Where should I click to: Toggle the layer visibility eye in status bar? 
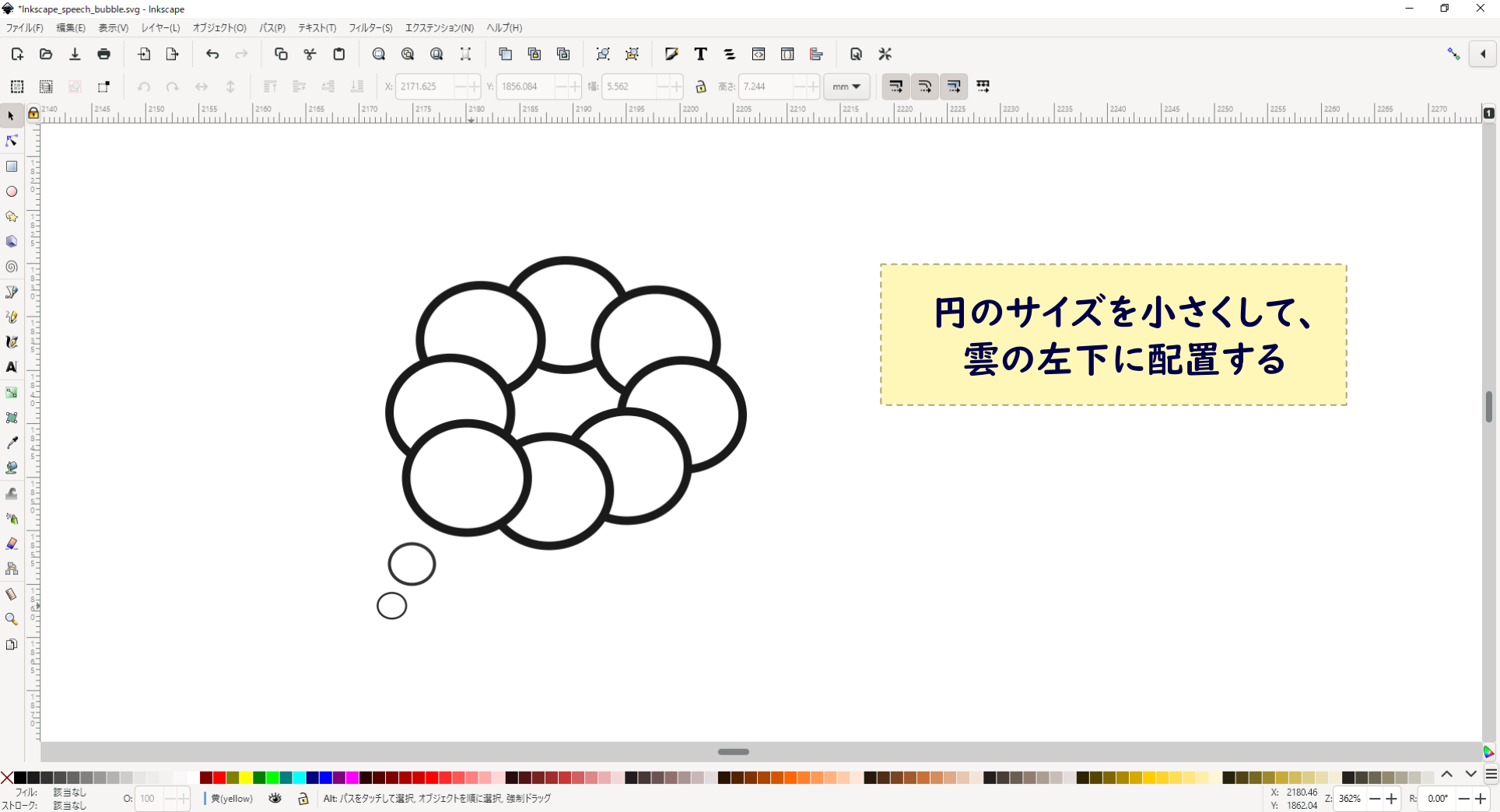275,799
